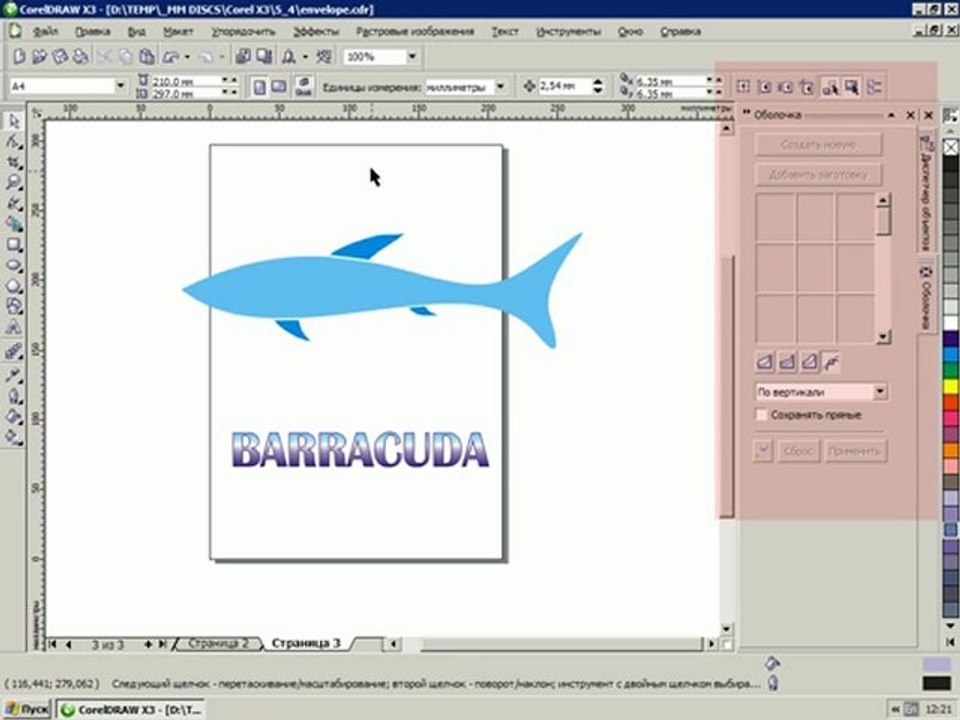Expand the application launcher dropdown arrow
The image size is (960, 720).
point(305,57)
